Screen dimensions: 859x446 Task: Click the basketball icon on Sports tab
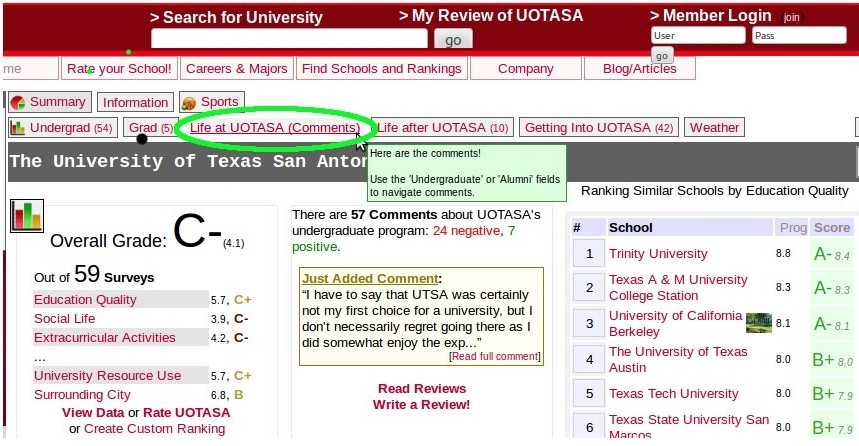[189, 103]
